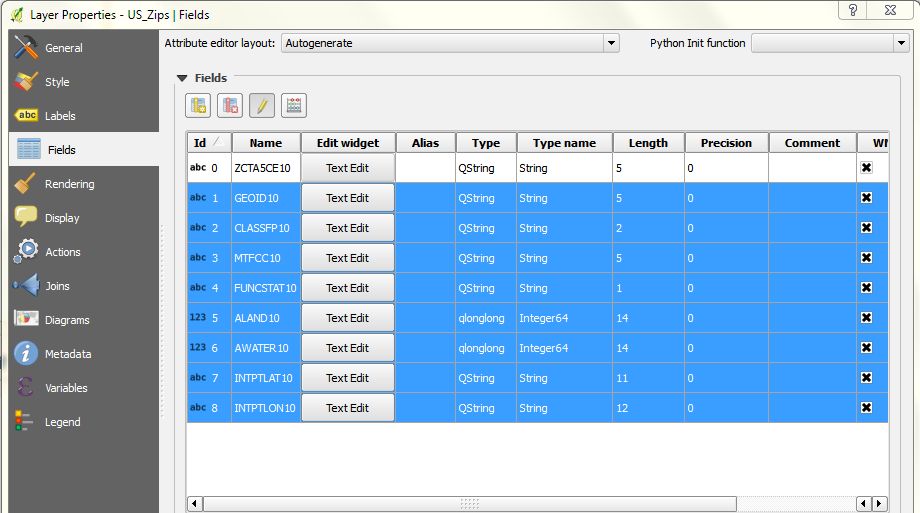Screen dimensions: 920x513
Task: Click the Edit widget column header
Action: (x=348, y=143)
